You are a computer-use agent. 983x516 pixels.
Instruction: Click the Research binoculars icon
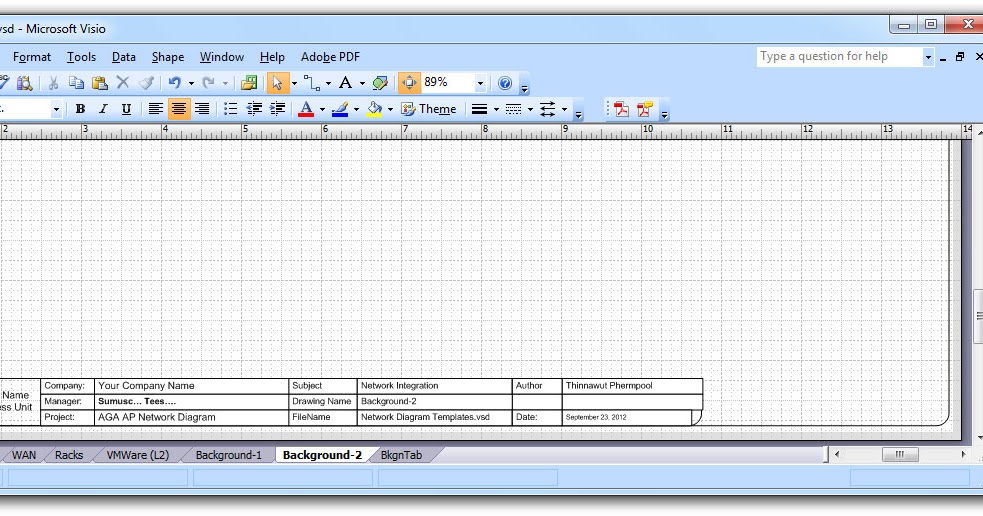coord(24,83)
